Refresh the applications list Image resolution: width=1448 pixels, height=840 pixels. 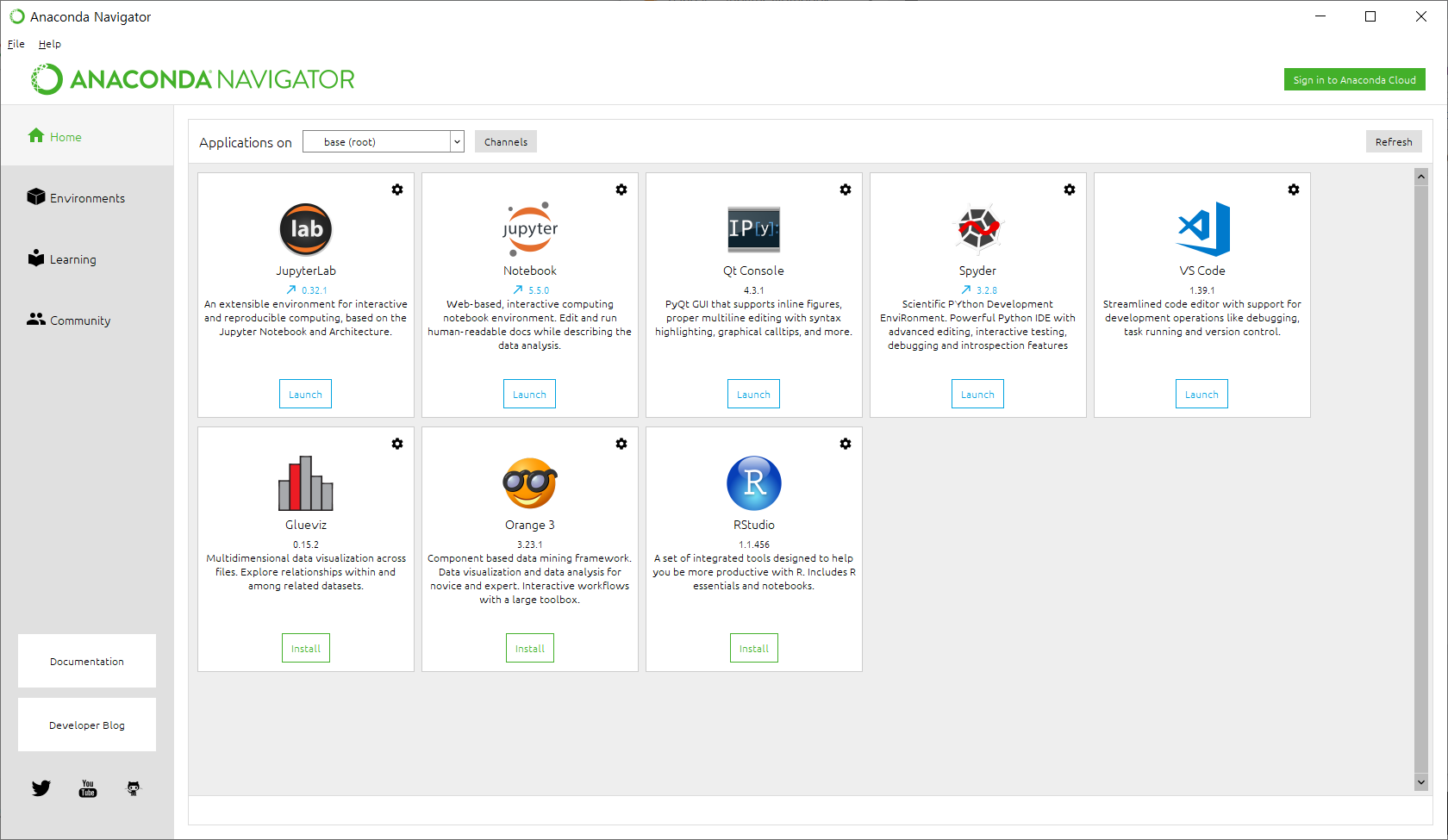(1394, 142)
